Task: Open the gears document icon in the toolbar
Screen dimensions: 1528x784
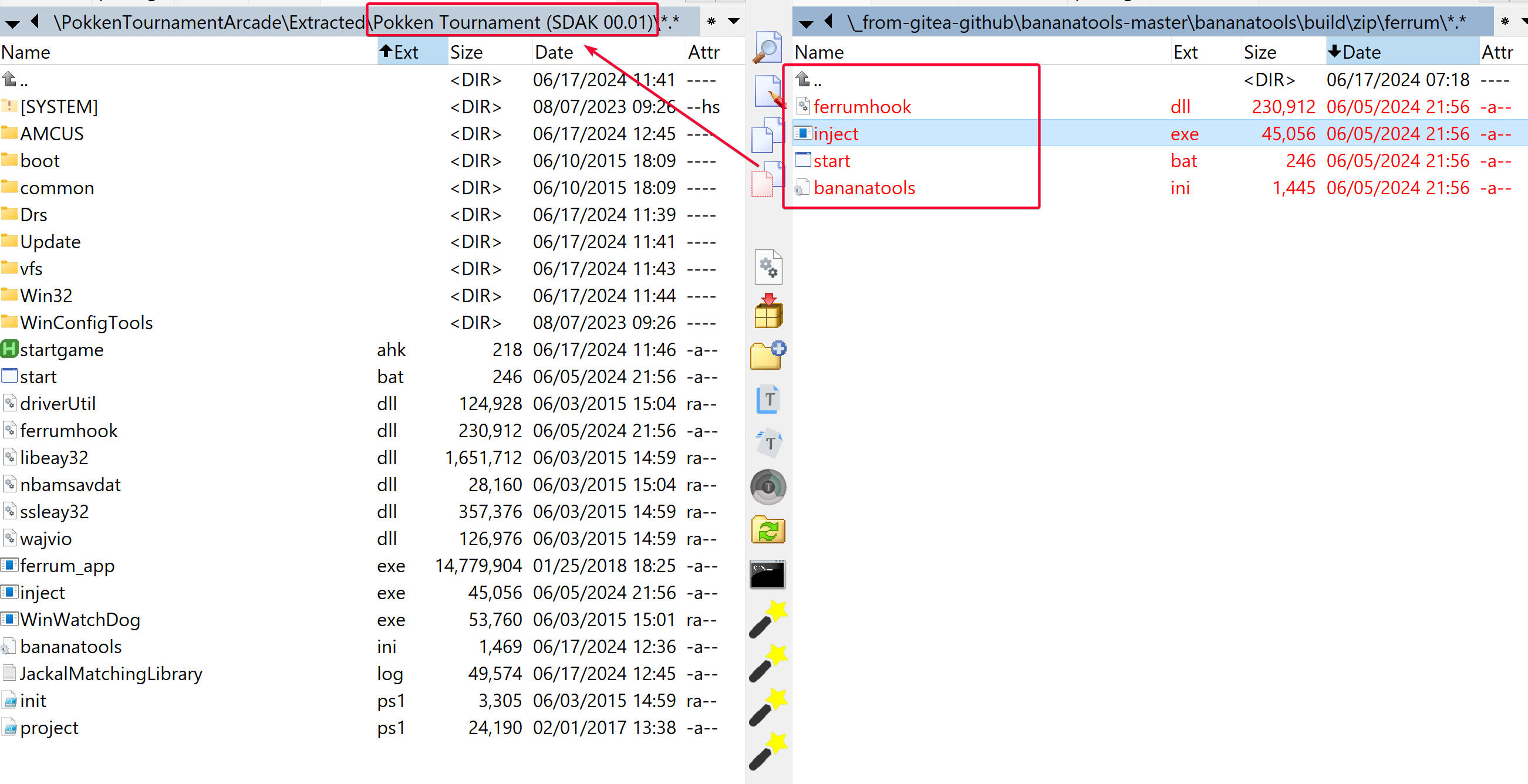Action: coord(769,267)
